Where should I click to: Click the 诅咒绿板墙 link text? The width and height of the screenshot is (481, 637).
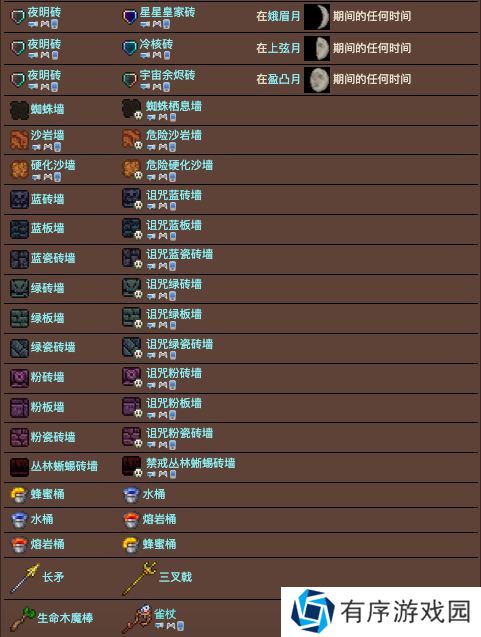174,314
